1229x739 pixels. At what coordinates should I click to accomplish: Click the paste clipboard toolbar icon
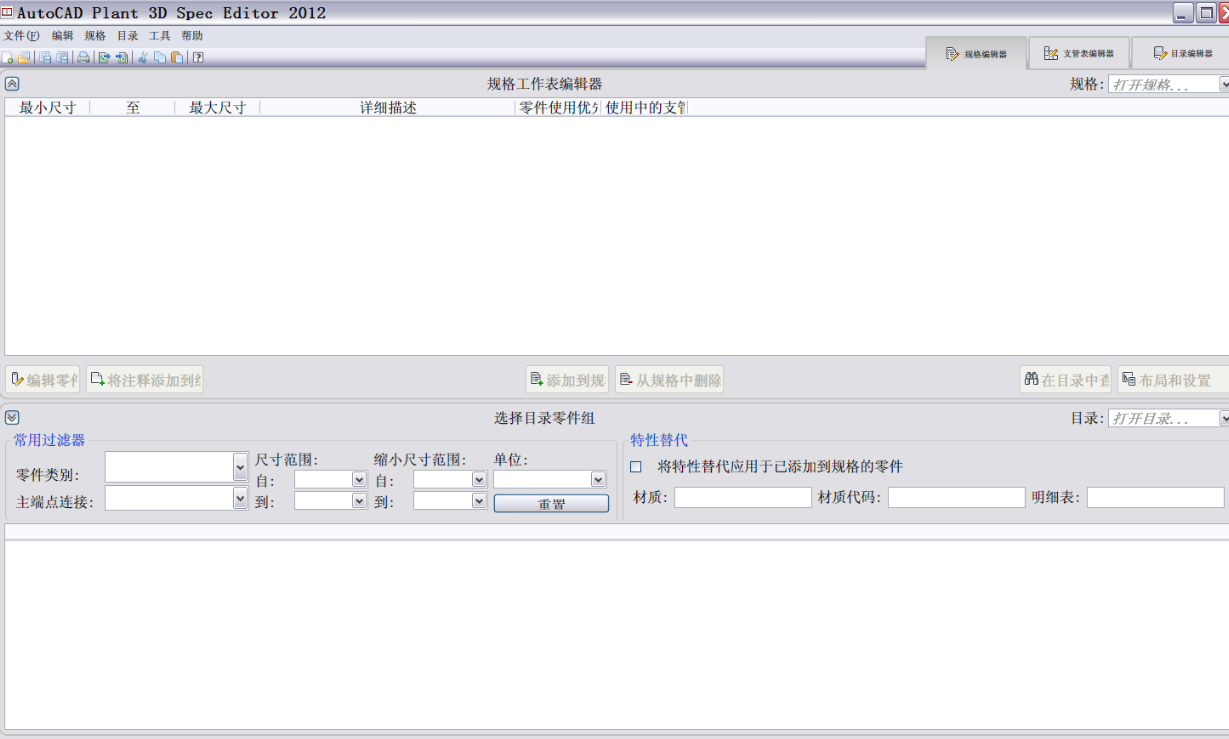click(177, 58)
